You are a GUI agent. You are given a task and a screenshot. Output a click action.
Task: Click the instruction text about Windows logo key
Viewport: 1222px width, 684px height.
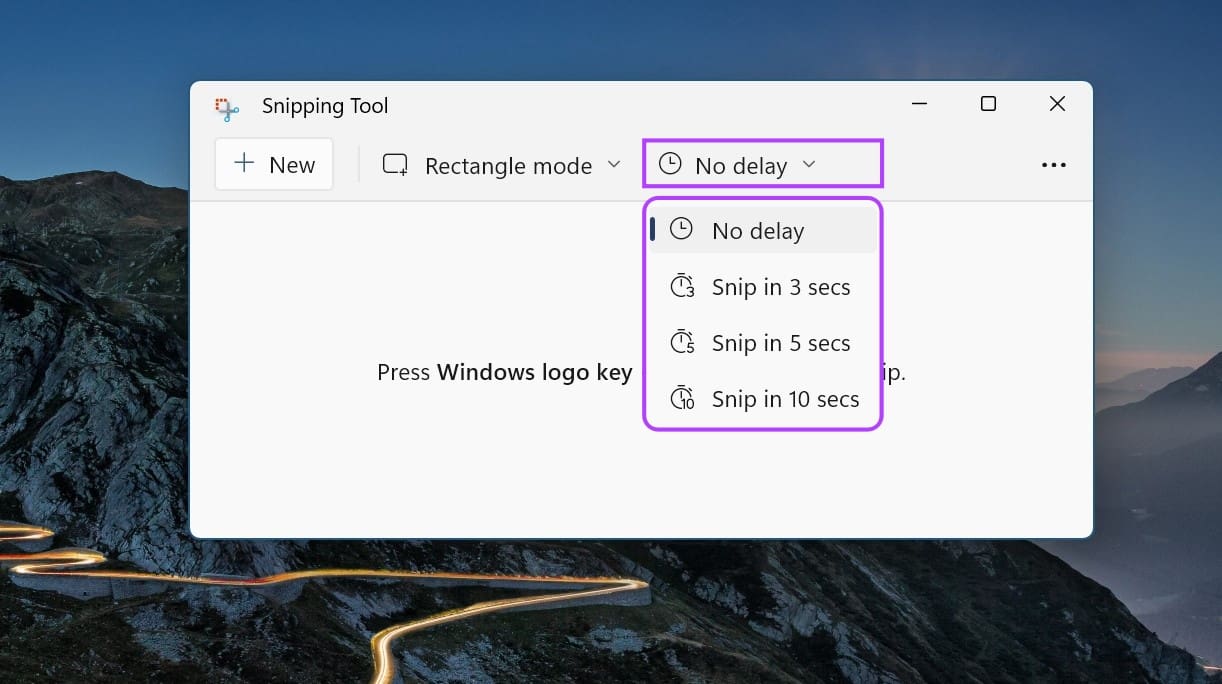pos(504,372)
